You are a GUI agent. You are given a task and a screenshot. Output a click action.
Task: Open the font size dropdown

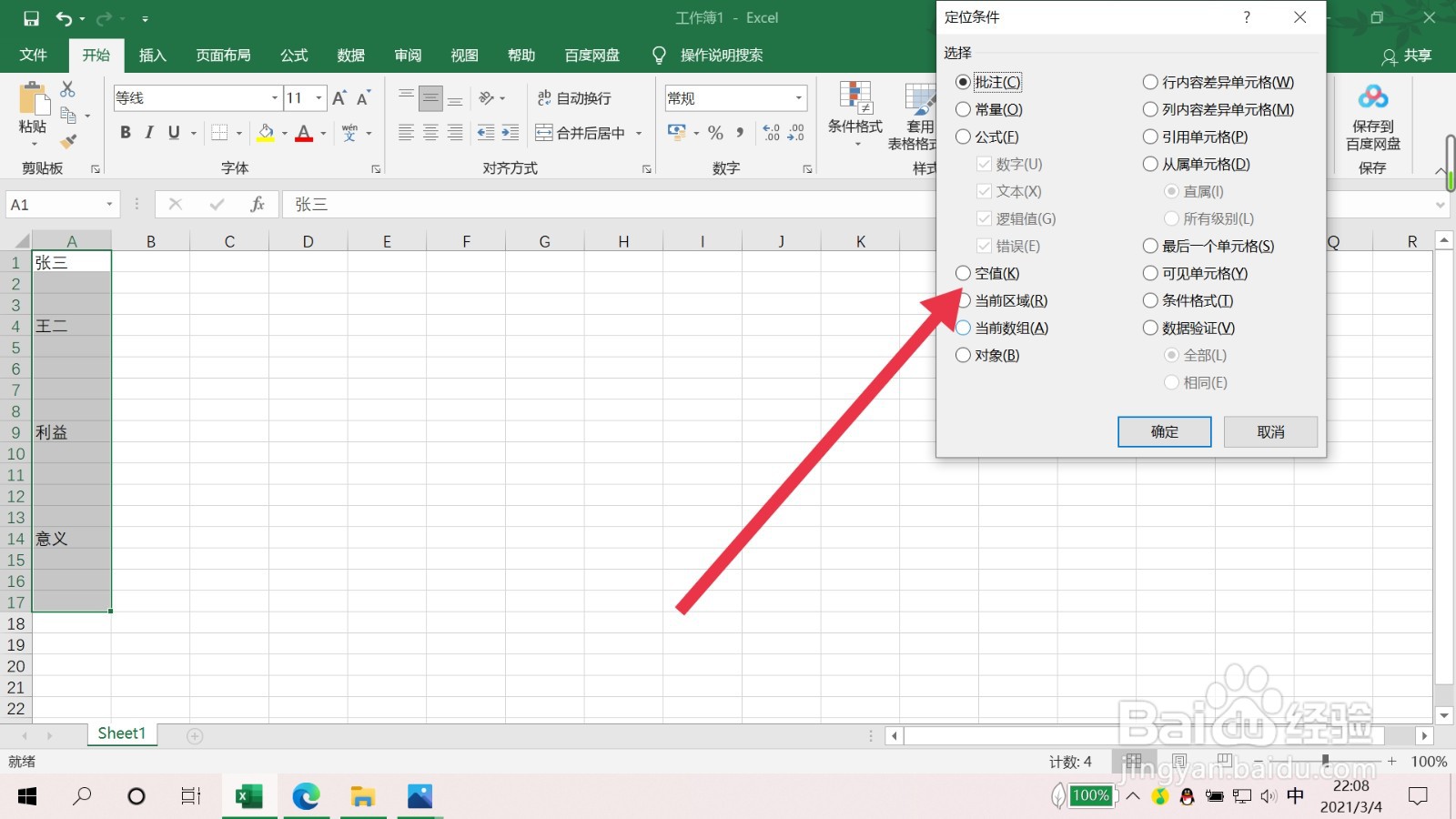tap(318, 98)
